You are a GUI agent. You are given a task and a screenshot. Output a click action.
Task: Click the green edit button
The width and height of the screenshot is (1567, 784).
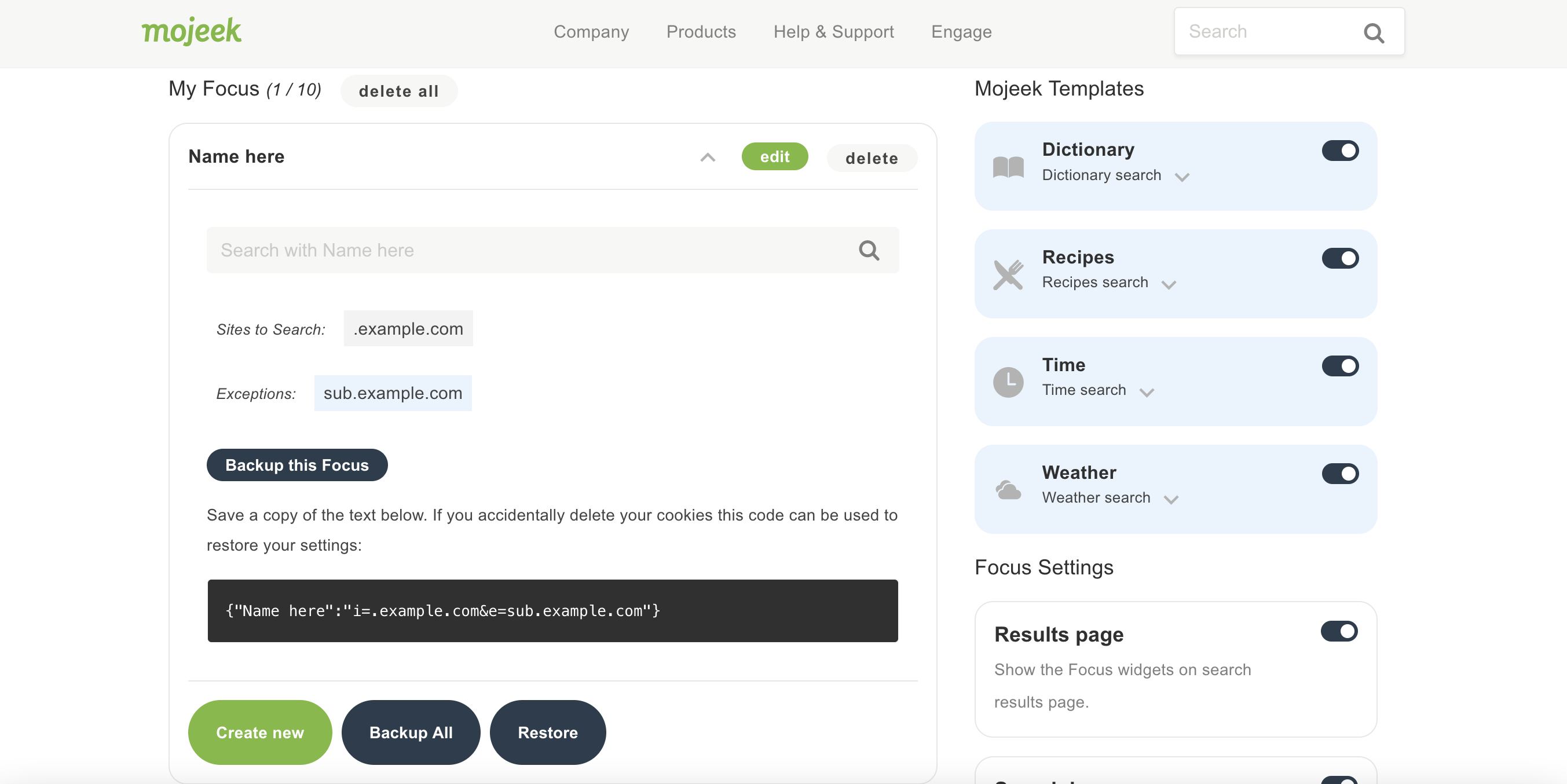[x=774, y=156]
